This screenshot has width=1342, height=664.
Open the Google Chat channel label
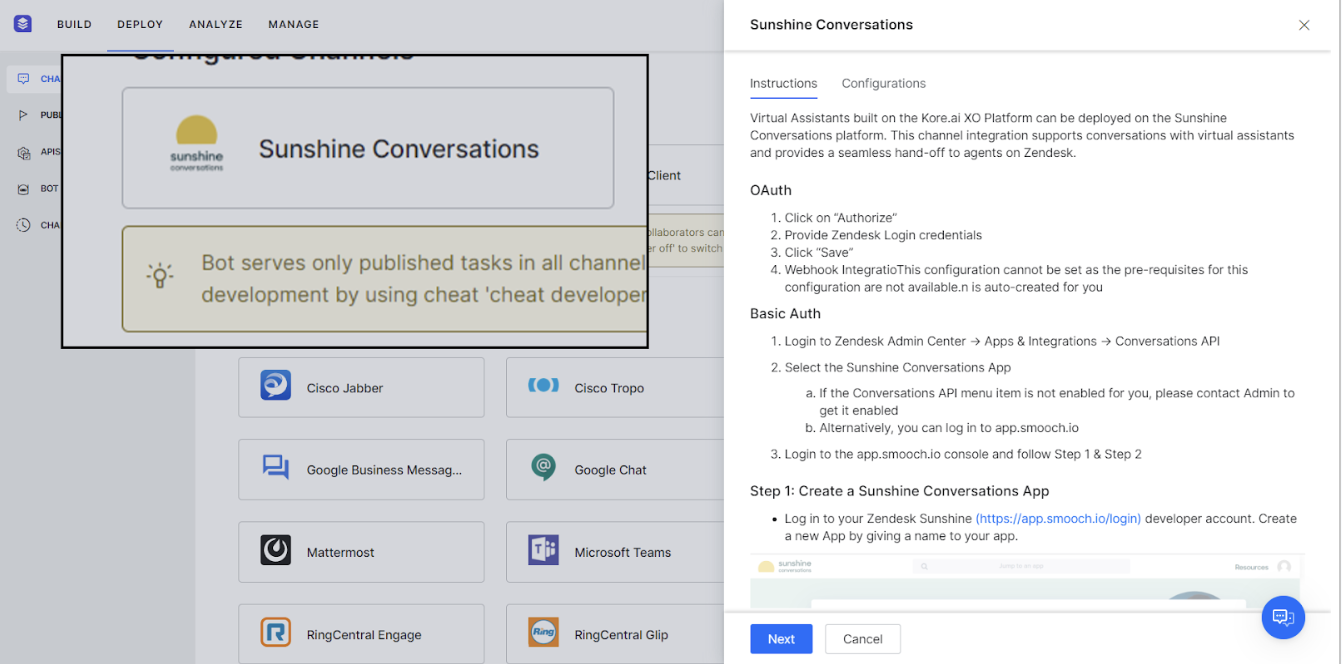pos(610,470)
